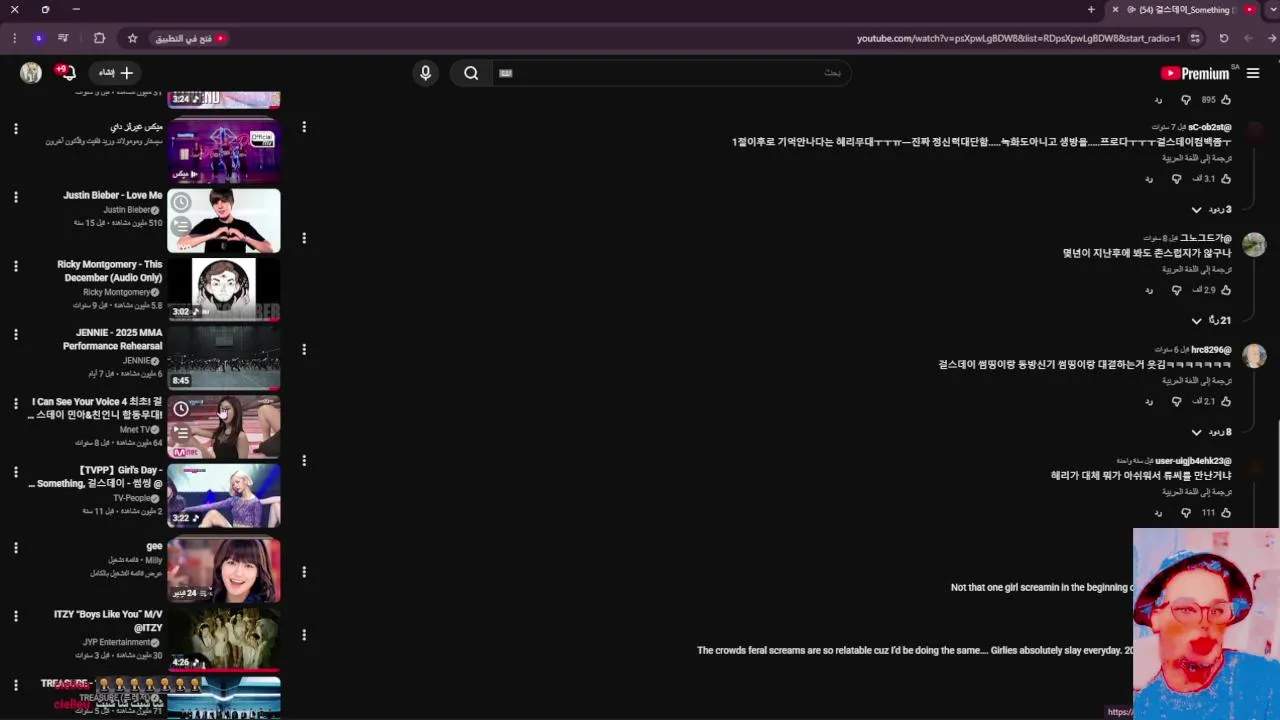This screenshot has height=720, width=1280.
Task: Open the browser tab search chevron
Action: pos(1273,10)
